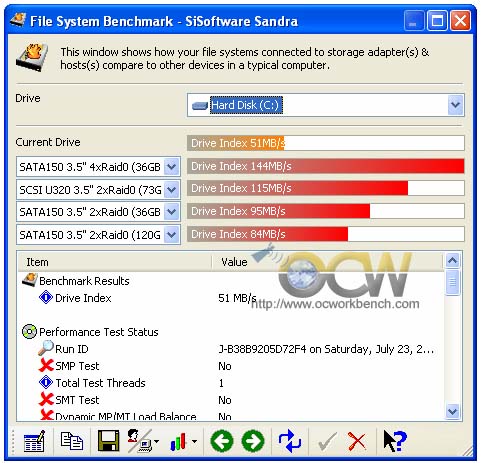Open SCSI U320 2xRaid0 reference dropdown

point(172,190)
